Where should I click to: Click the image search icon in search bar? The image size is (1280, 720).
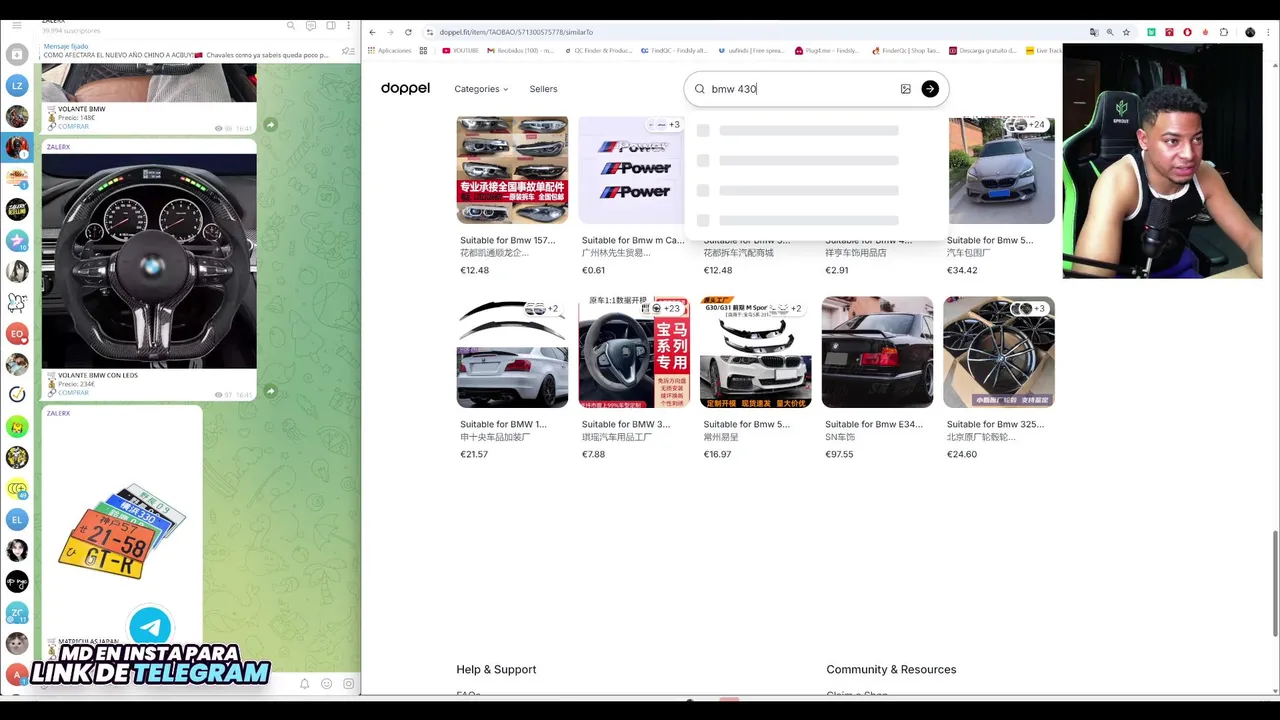point(905,89)
